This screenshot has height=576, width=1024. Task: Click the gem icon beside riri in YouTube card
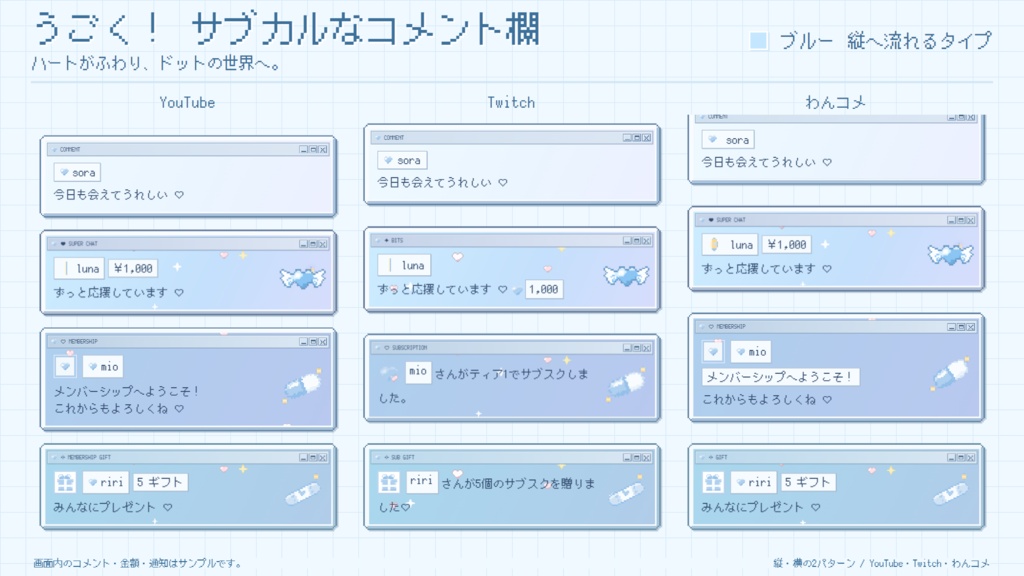point(93,483)
